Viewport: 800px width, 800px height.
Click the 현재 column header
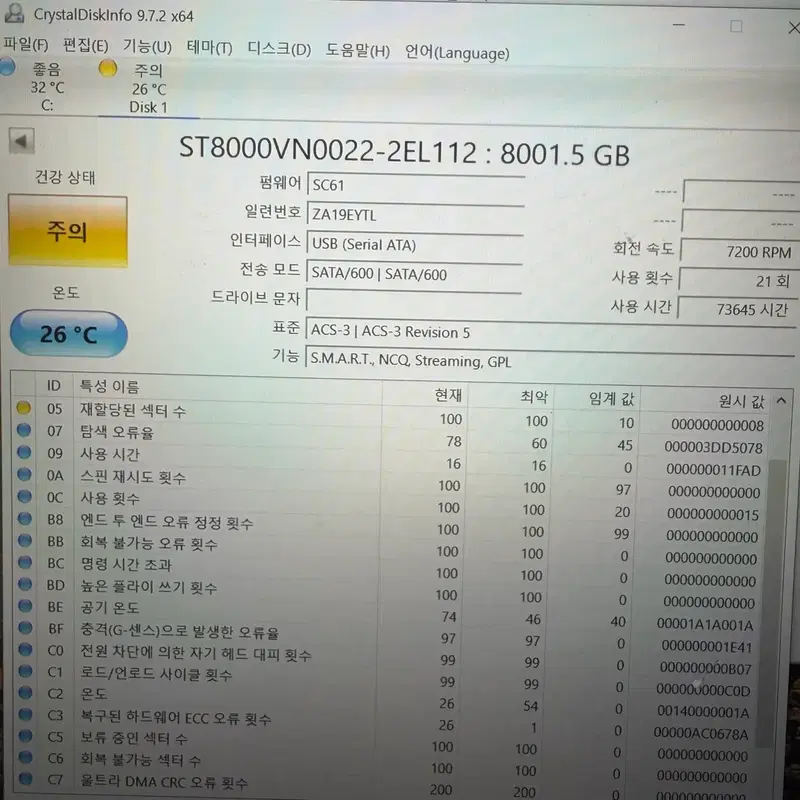point(425,394)
